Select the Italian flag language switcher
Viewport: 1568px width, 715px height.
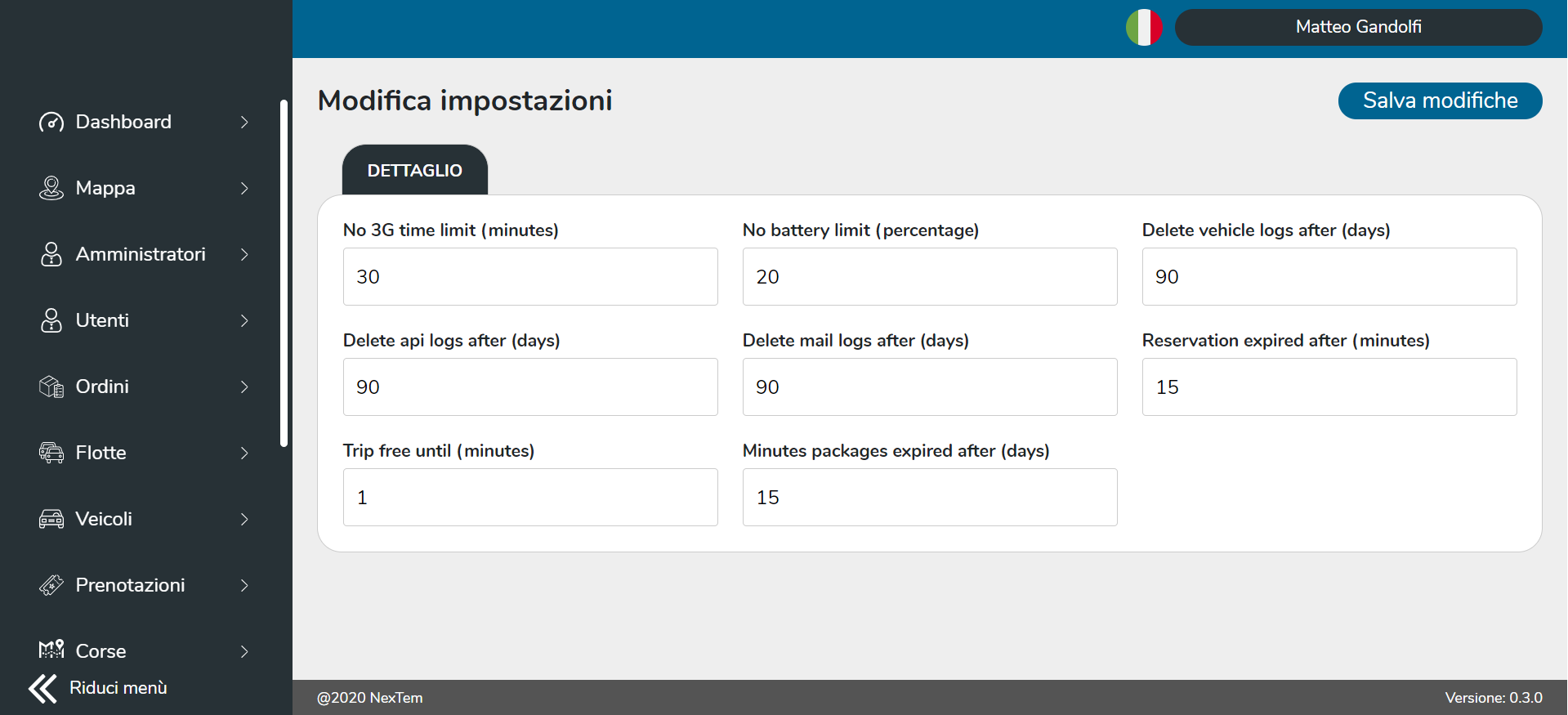pyautogui.click(x=1144, y=28)
